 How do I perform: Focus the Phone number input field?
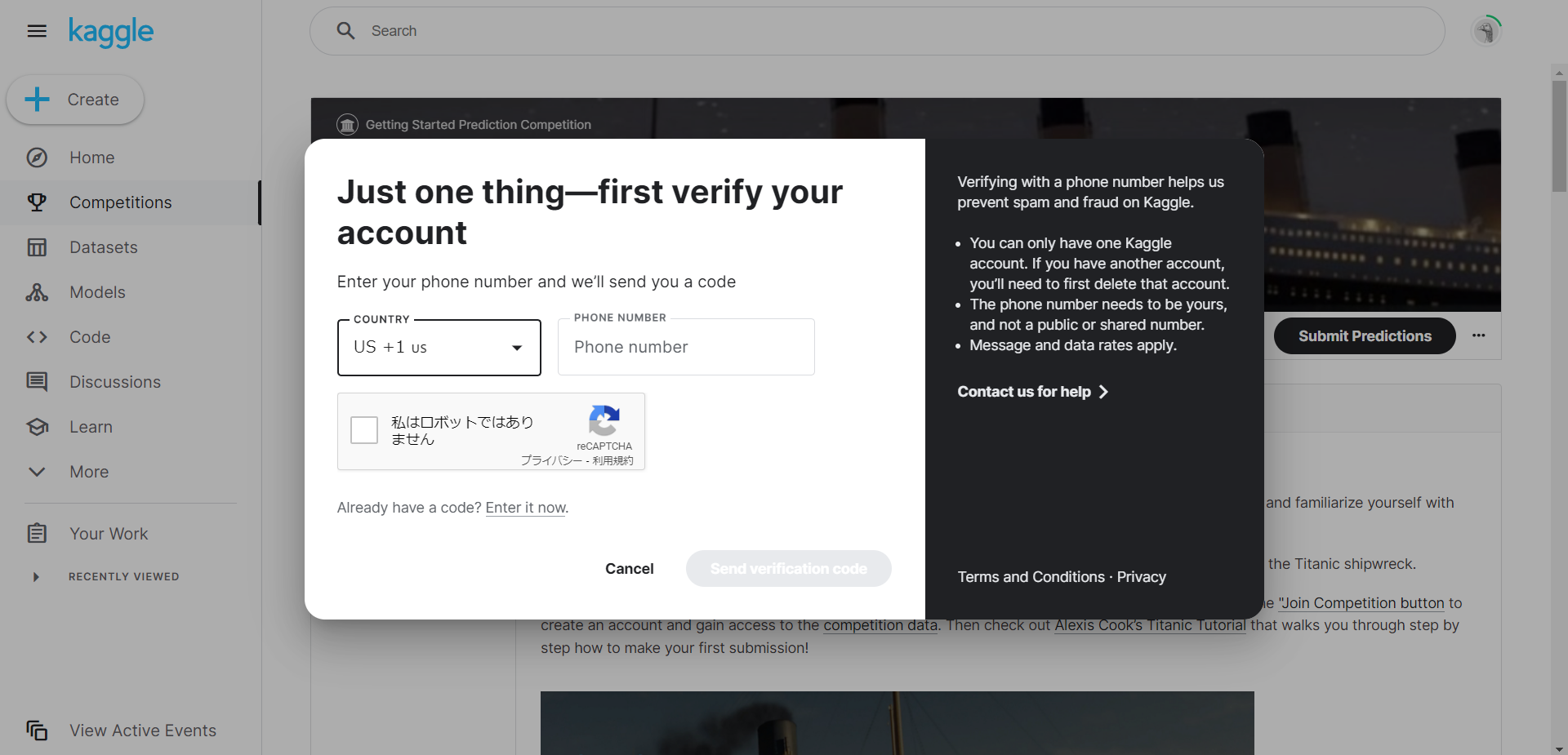click(686, 347)
